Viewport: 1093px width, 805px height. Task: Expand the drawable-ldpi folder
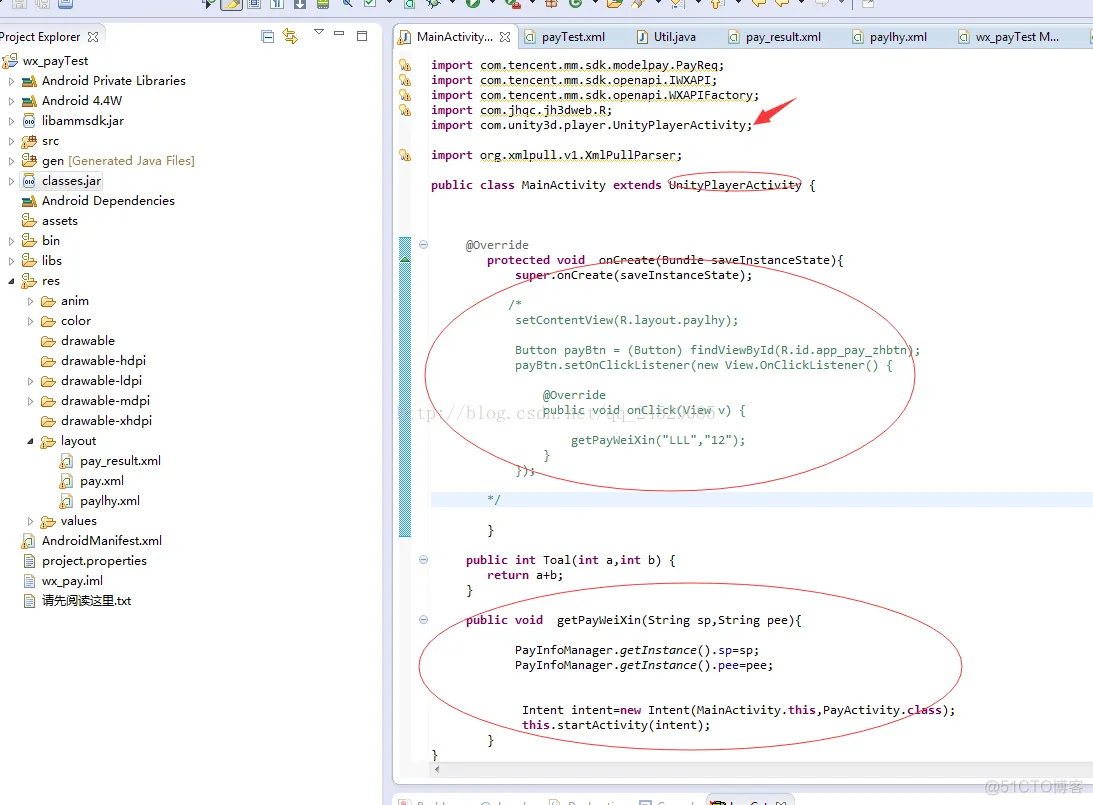[x=30, y=381]
